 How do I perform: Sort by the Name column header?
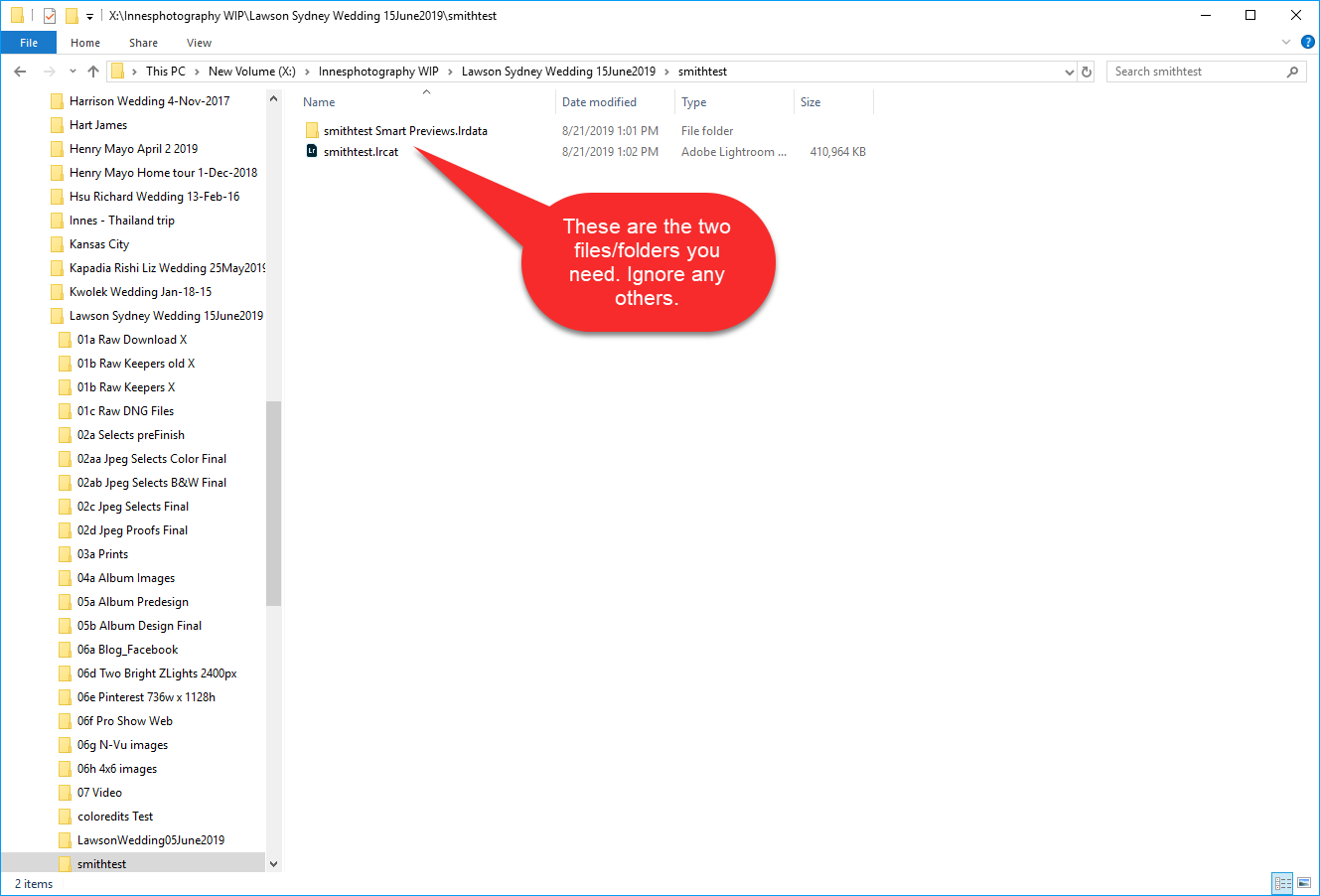coord(319,102)
